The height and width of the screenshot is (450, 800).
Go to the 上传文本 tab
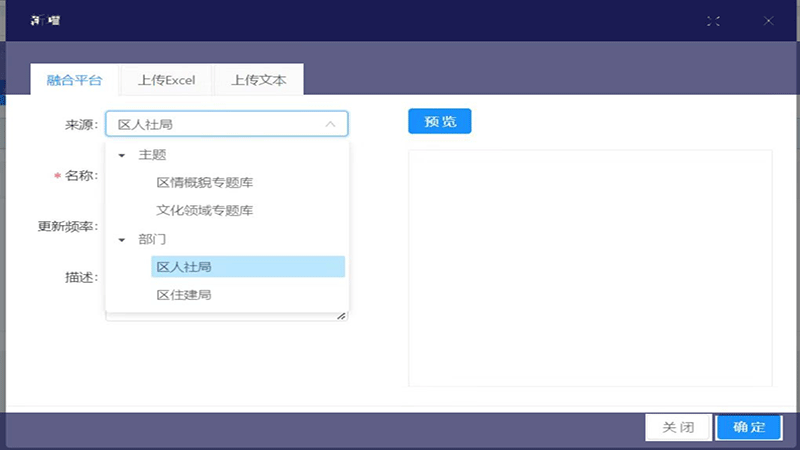click(258, 80)
